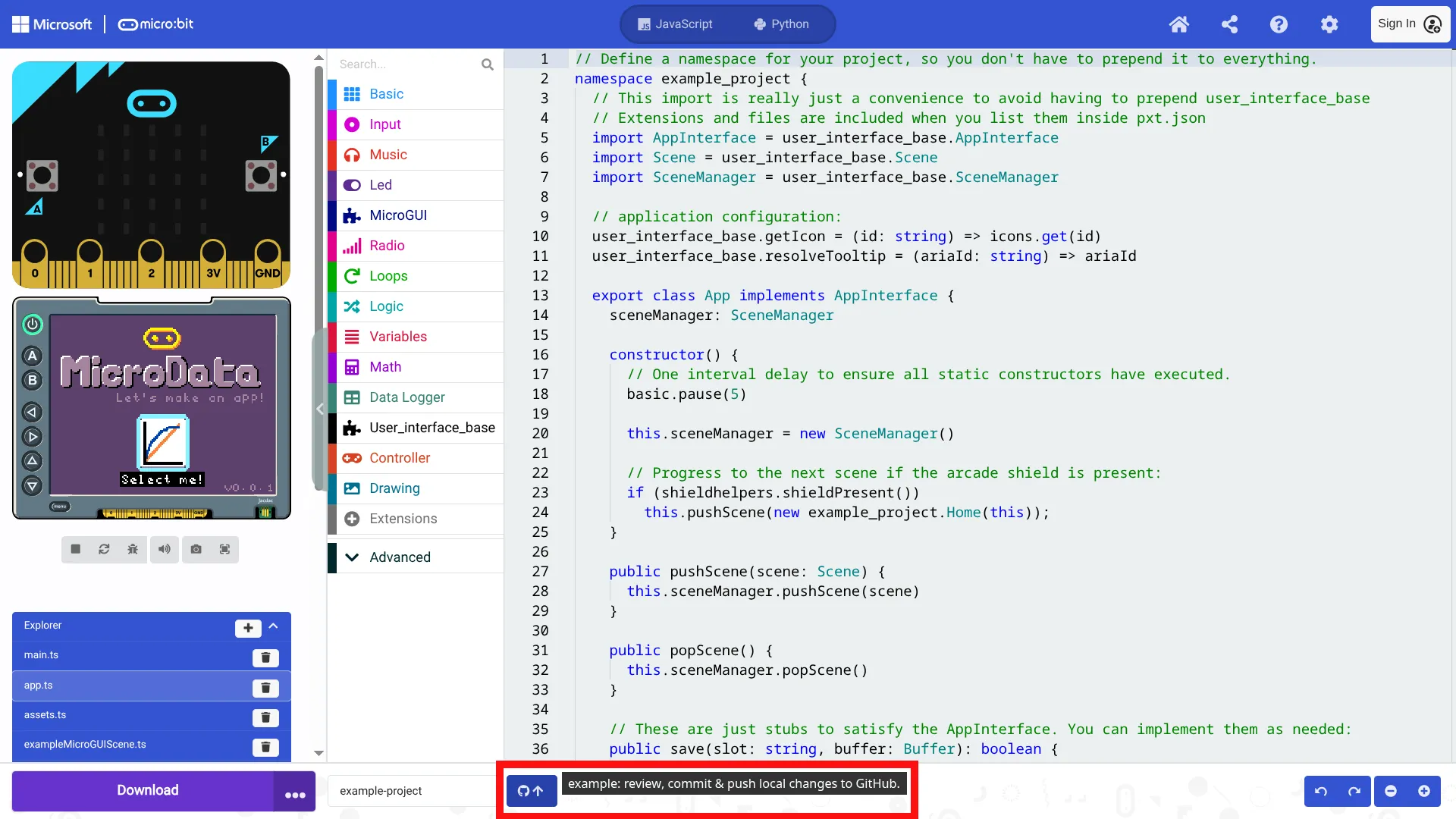
Task: Open the Led category
Action: [x=416, y=185]
